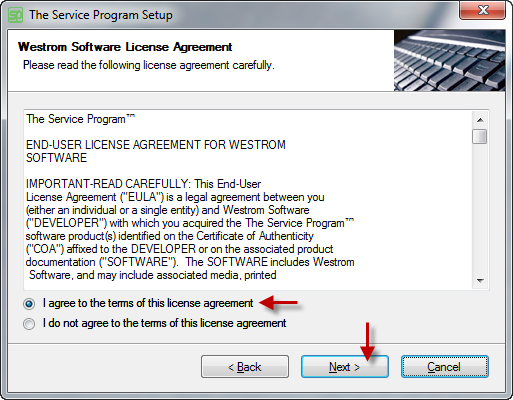Screen dimensions: 513x400
Task: Click the "END-USER LICENSE AGREEMENT FOR WESTROM" line
Action: [x=156, y=145]
